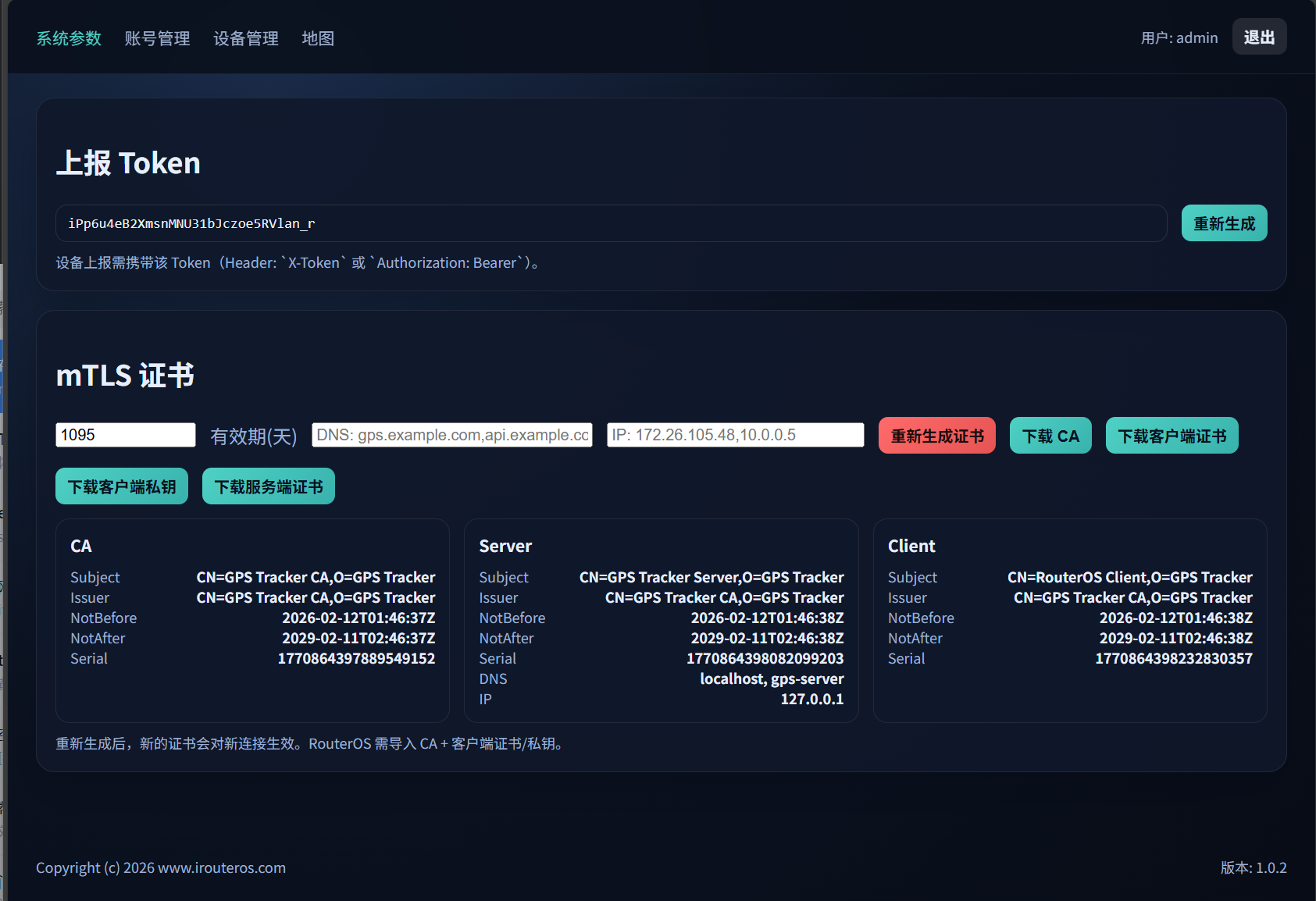Click 重新生成 to regenerate the token
This screenshot has height=901, width=1316.
(1224, 223)
